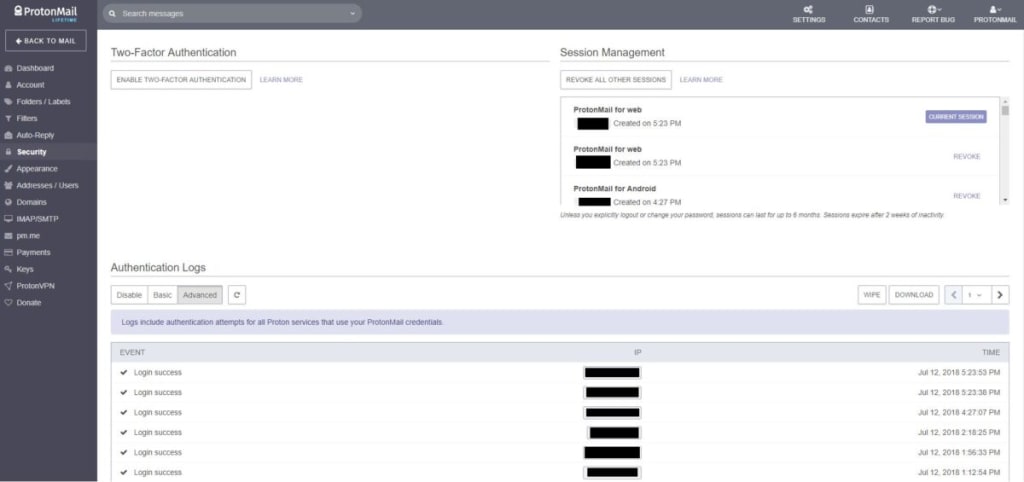
Task: Click the Download logs button
Action: [x=914, y=295]
